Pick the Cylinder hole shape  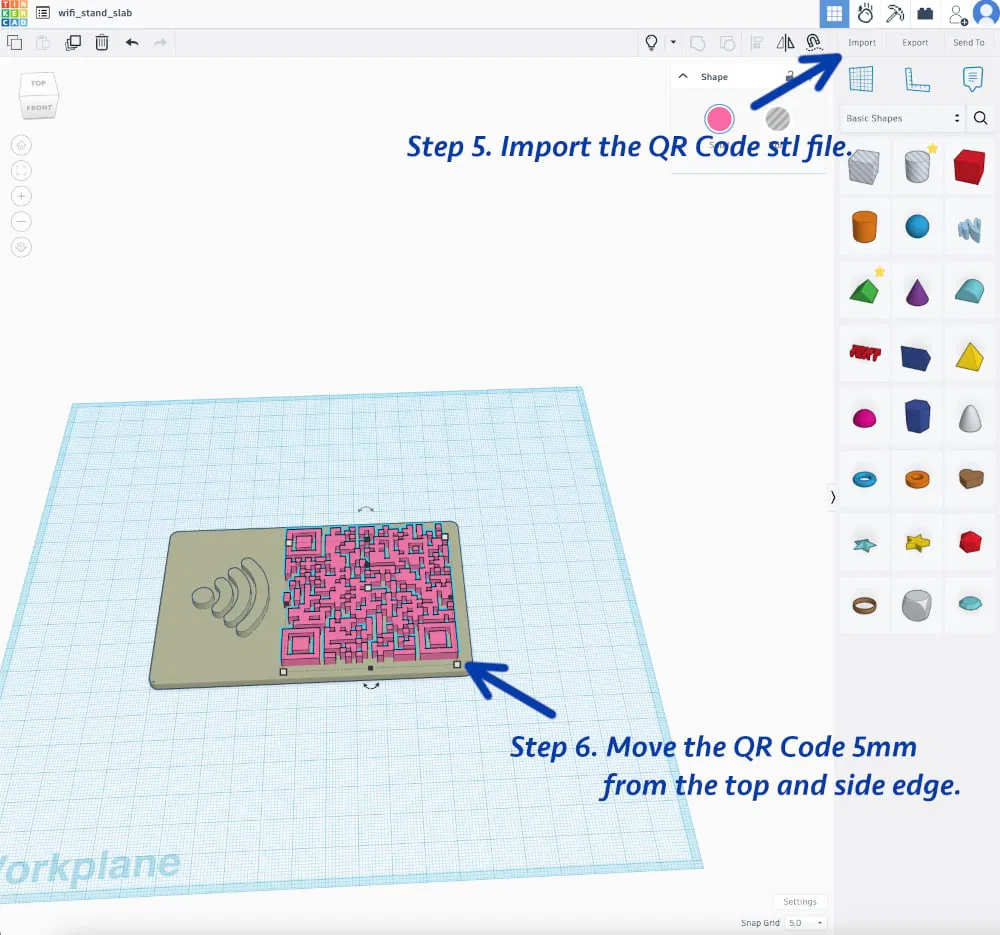coord(917,166)
